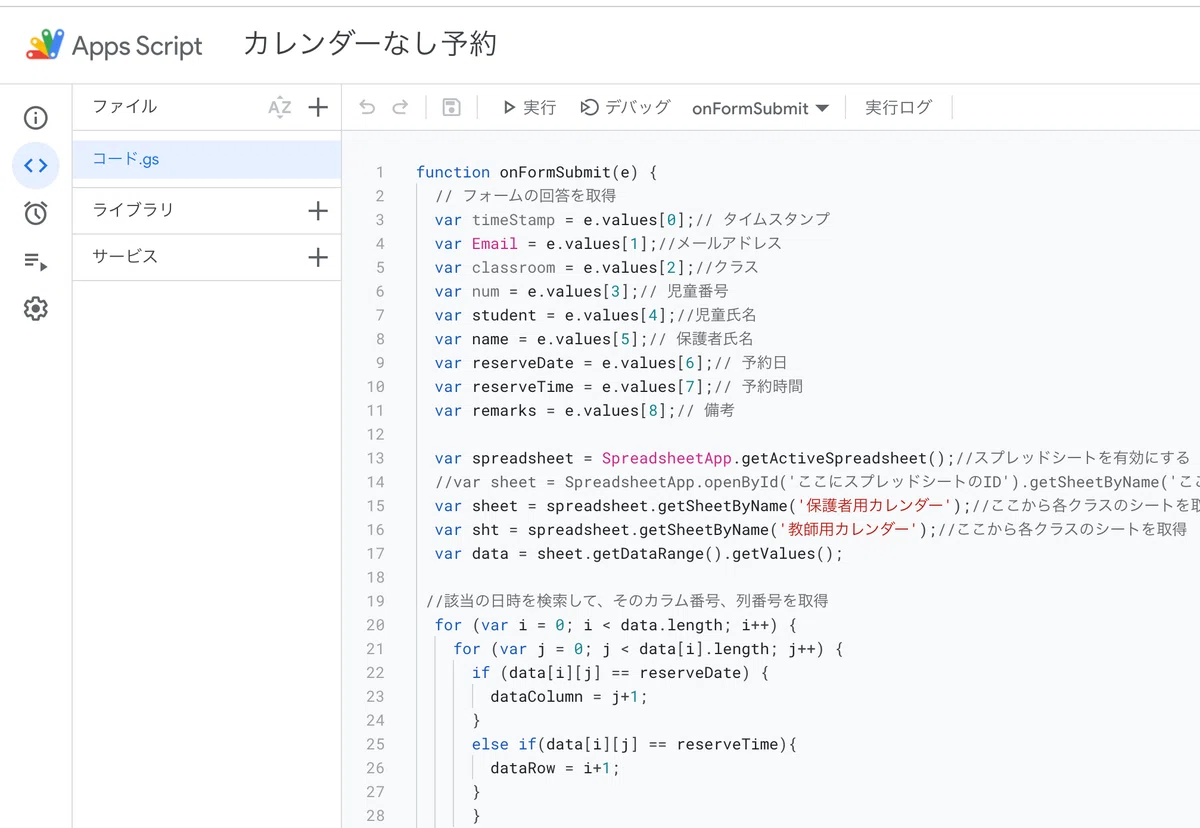Click line number 1 in gutter
This screenshot has width=1200, height=828.
380,172
